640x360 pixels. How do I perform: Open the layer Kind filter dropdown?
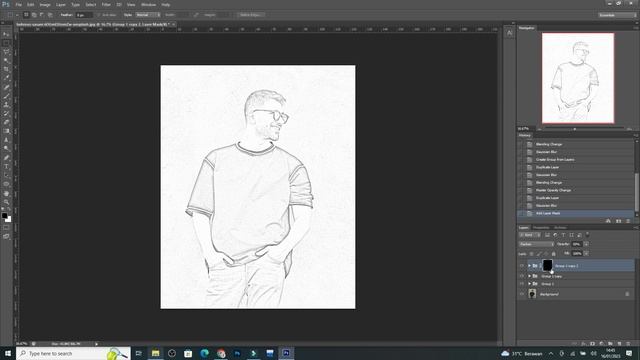530,235
